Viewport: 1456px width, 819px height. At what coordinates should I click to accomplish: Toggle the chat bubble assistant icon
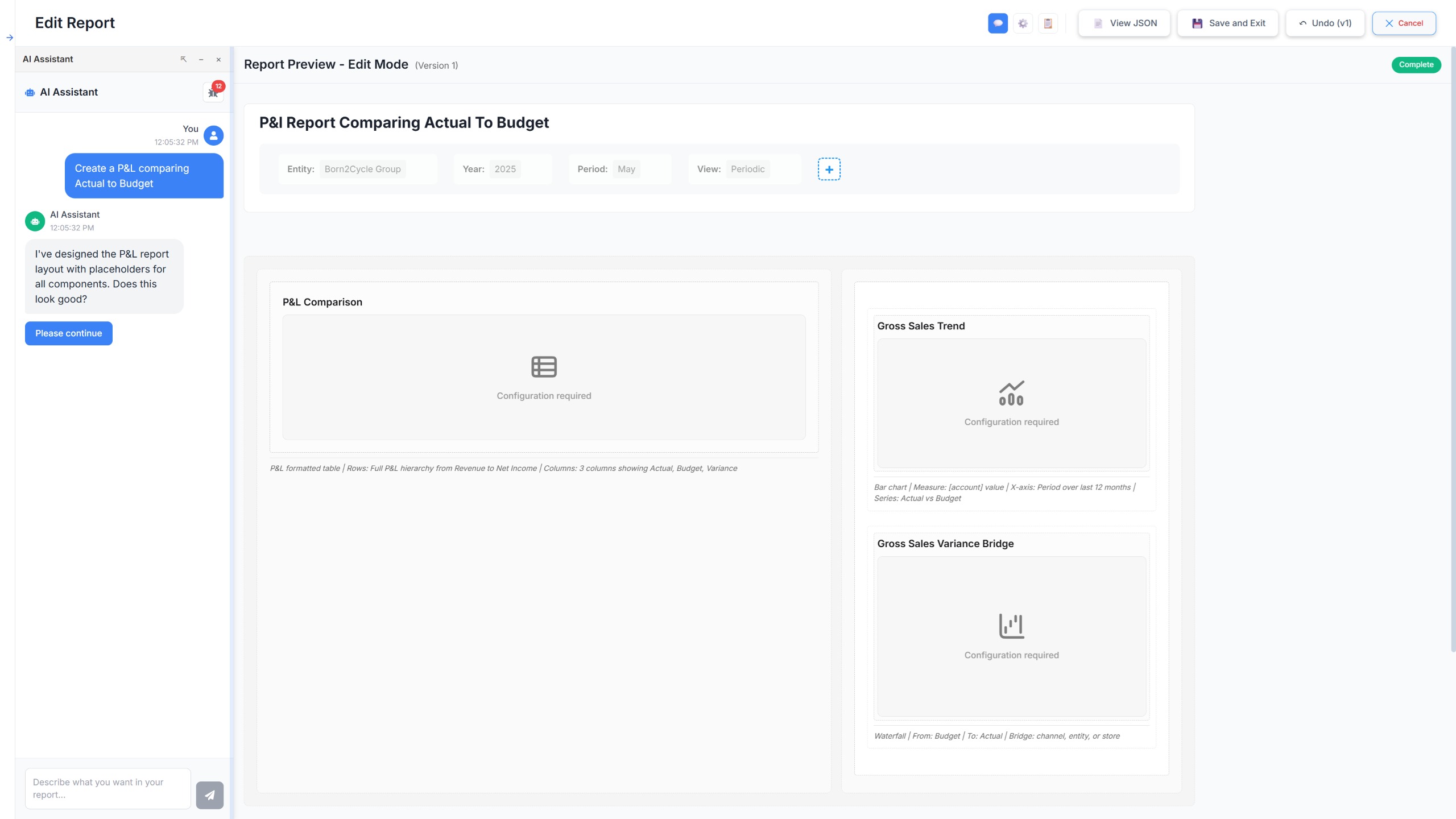[x=998, y=23]
